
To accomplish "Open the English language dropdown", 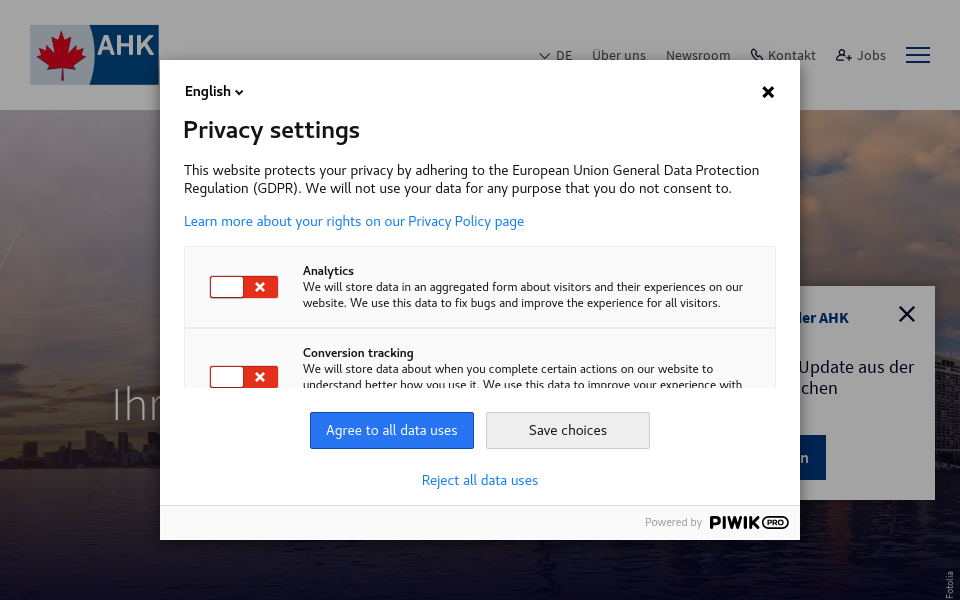I will click(x=214, y=92).
